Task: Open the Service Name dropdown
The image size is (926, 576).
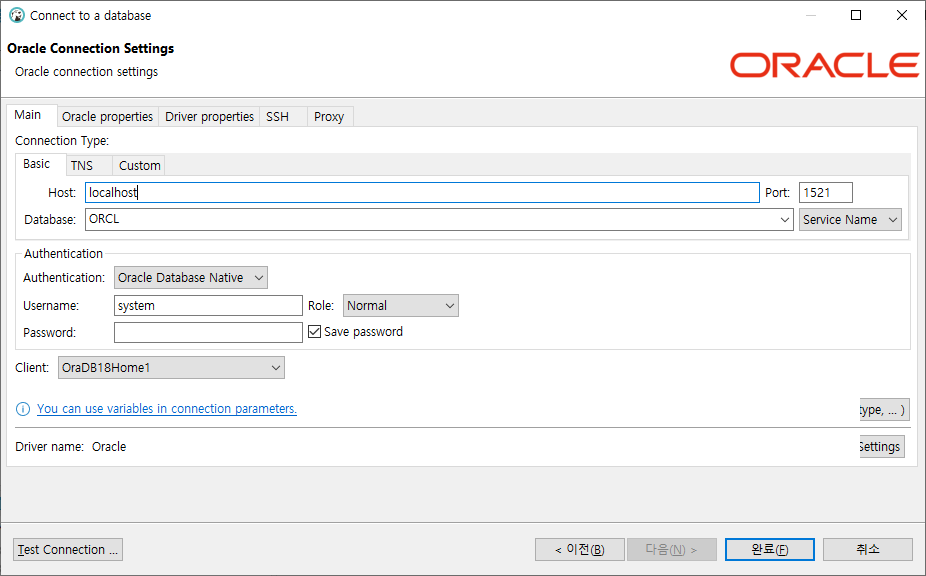Action: click(850, 220)
